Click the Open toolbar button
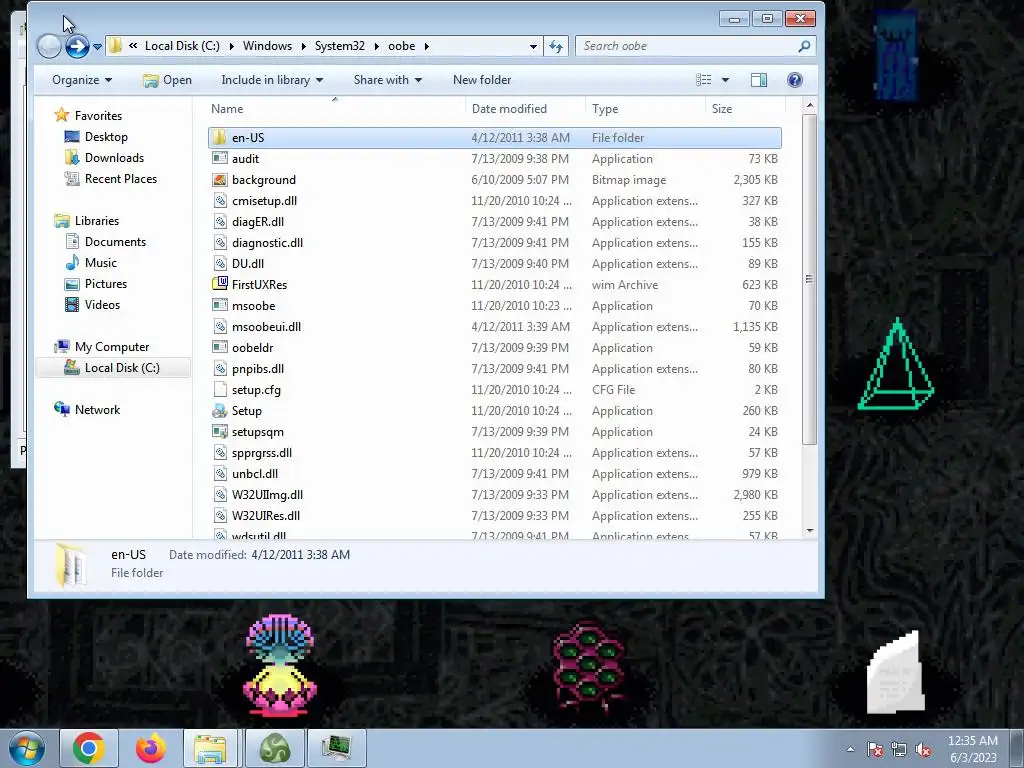This screenshot has width=1024, height=768. pos(167,80)
